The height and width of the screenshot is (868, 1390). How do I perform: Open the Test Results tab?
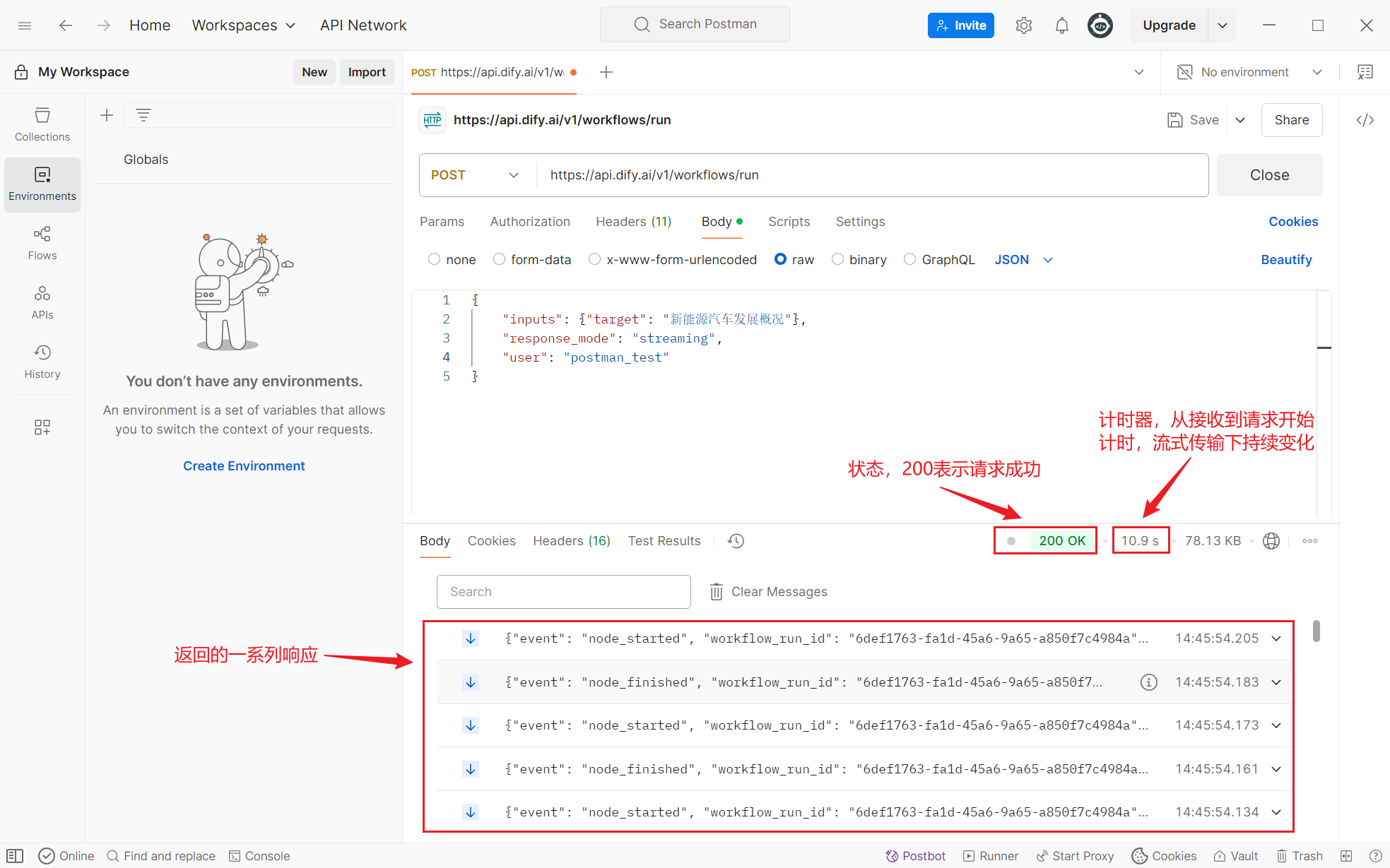664,541
